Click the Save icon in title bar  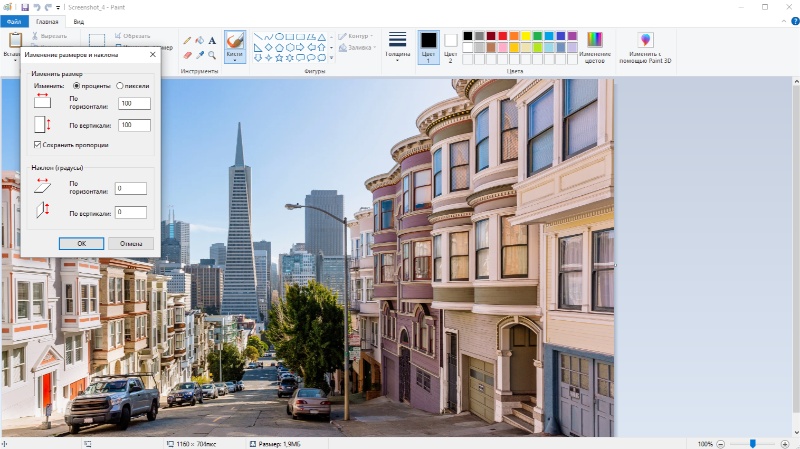(25, 7)
